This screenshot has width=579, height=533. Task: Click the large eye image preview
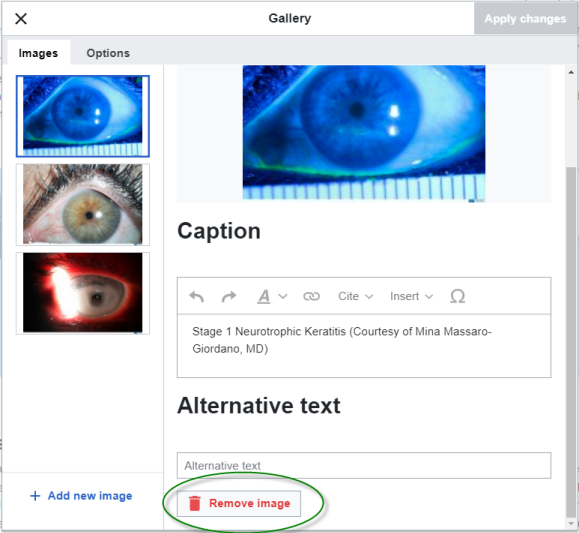(364, 133)
